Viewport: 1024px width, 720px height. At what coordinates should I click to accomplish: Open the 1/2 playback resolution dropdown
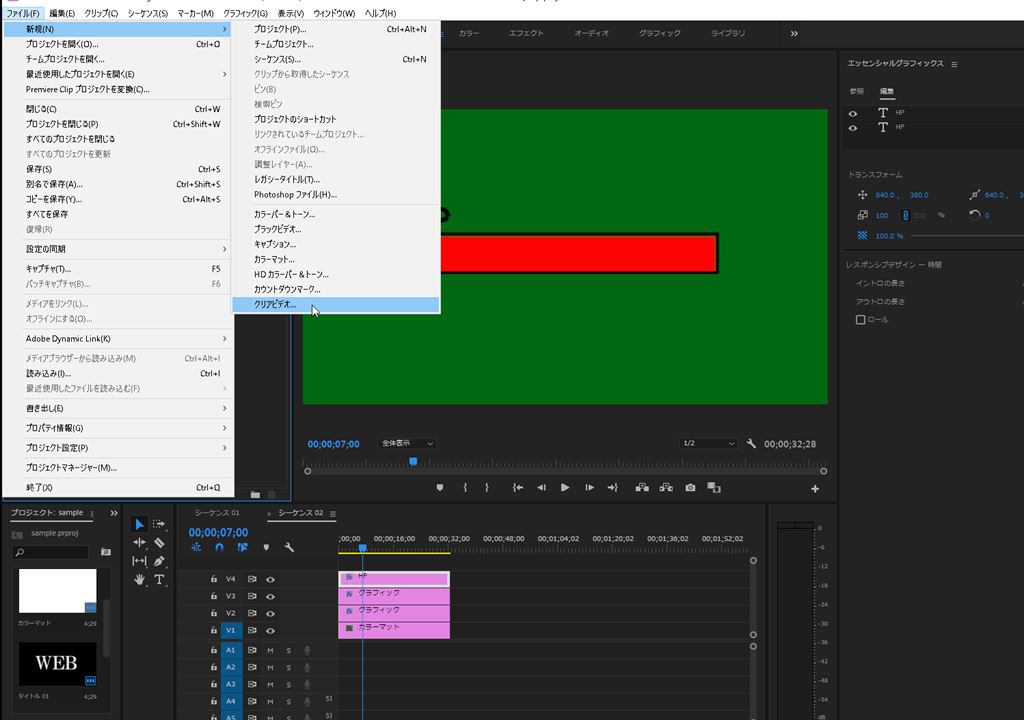pyautogui.click(x=707, y=443)
